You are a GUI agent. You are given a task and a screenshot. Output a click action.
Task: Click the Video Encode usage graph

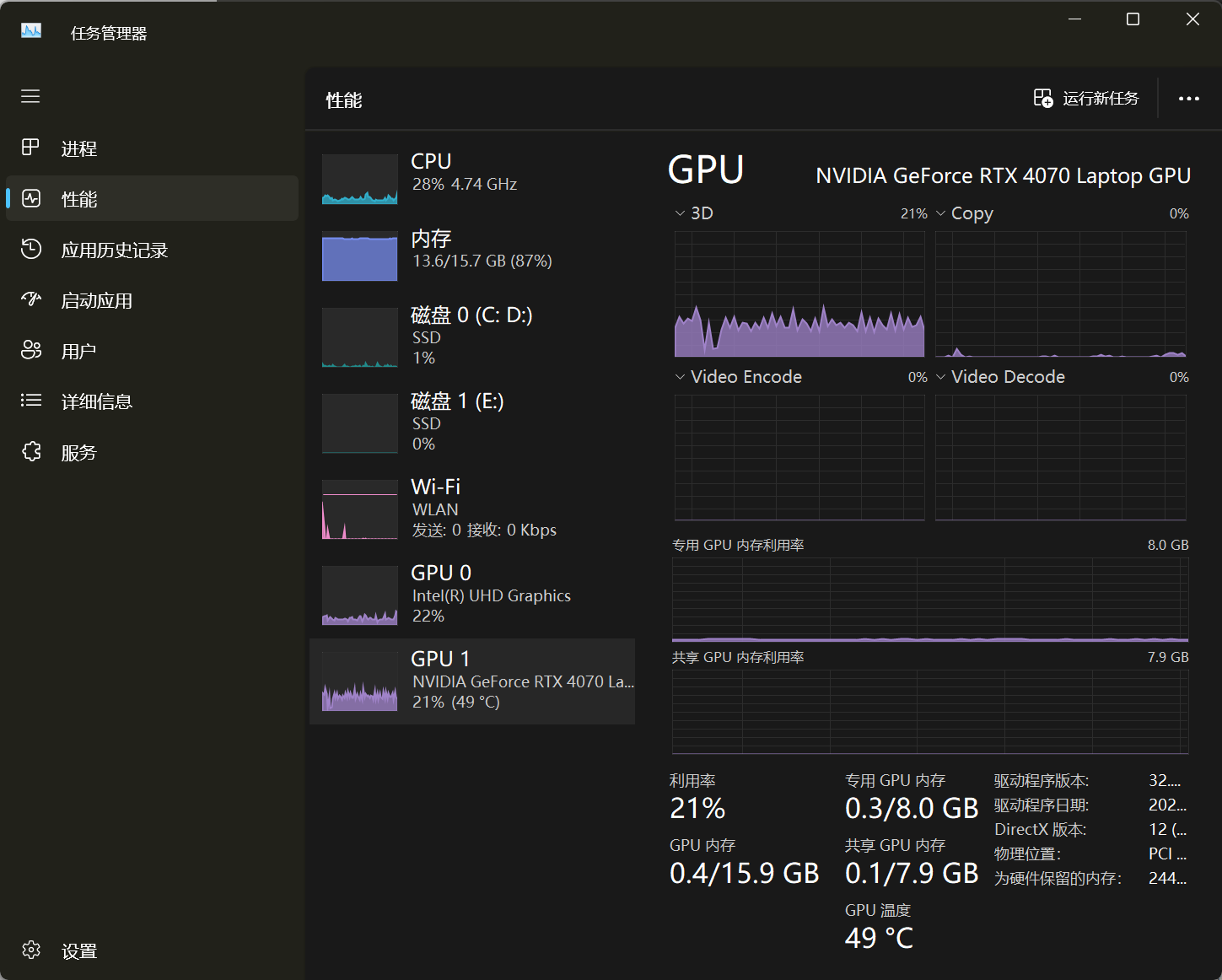799,458
